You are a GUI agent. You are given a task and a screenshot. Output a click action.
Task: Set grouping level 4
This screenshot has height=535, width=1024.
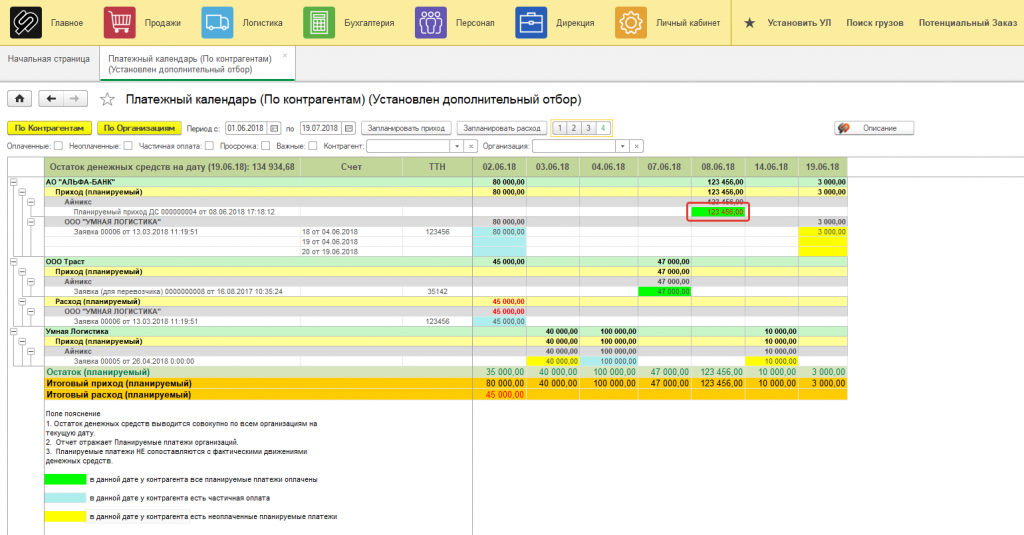click(x=603, y=128)
